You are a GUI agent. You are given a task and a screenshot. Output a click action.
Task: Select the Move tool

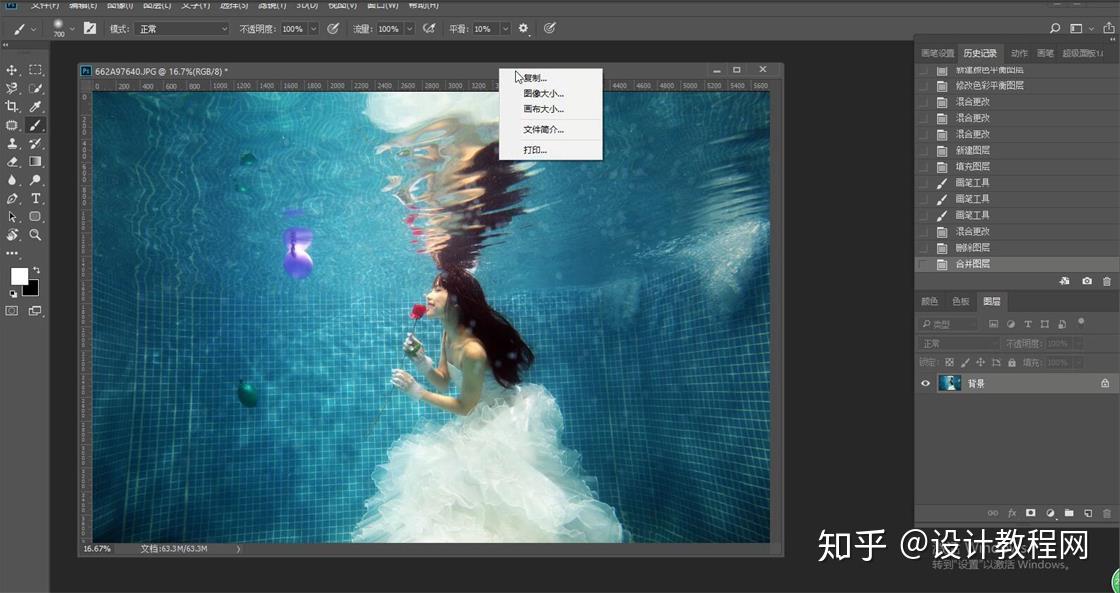[x=12, y=70]
